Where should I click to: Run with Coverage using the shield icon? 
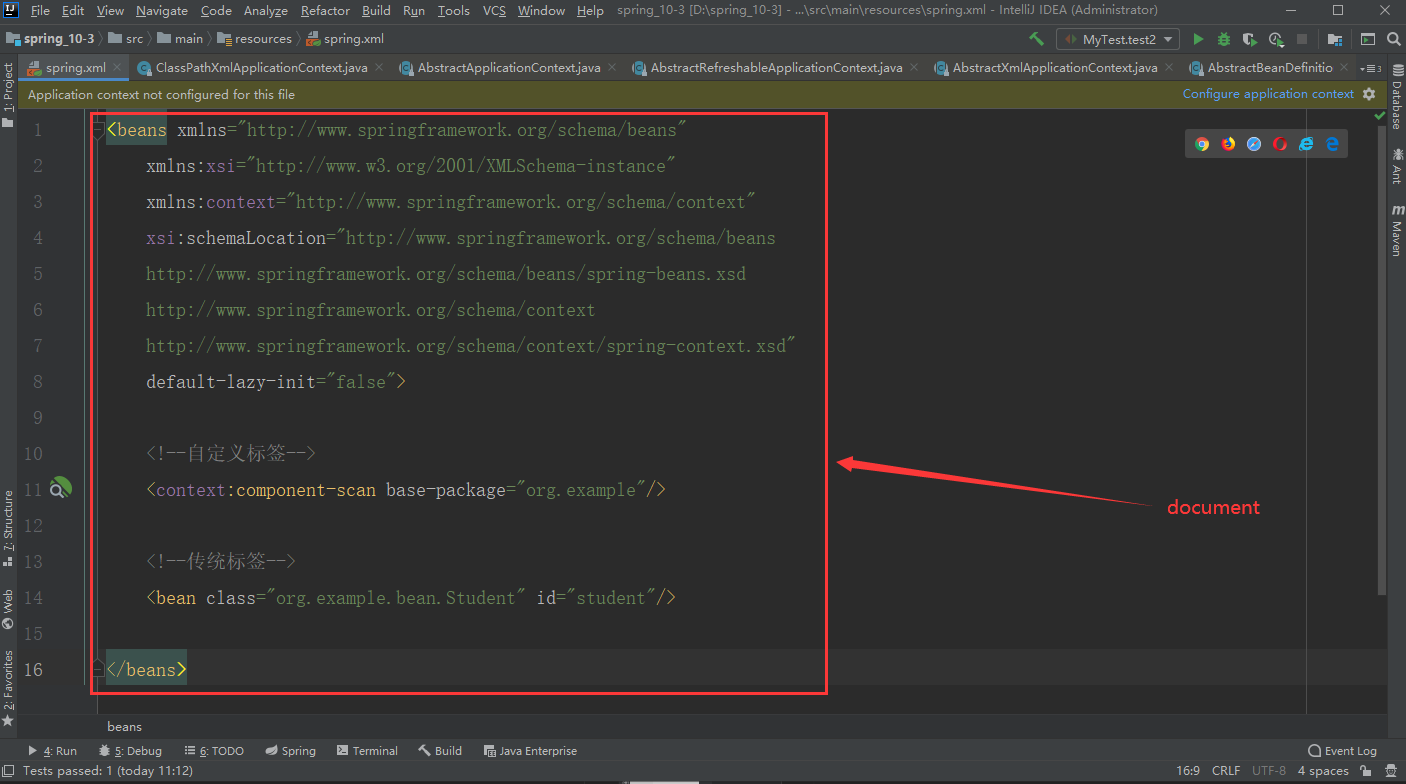(1250, 39)
